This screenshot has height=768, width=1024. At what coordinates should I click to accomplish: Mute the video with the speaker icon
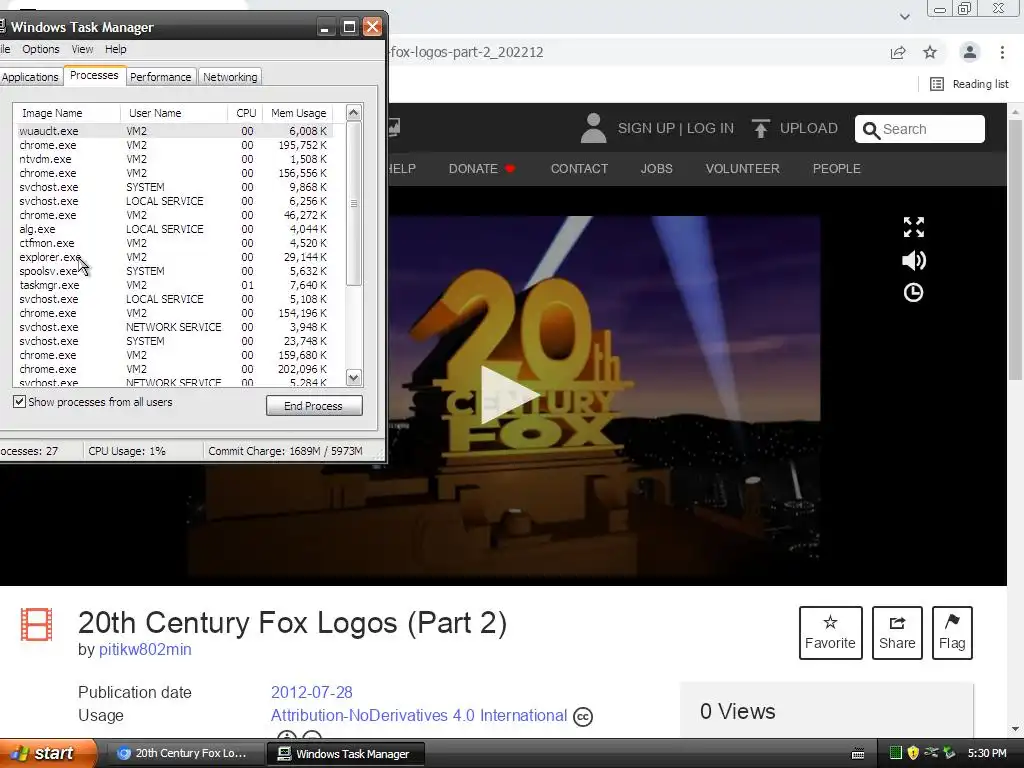point(914,261)
